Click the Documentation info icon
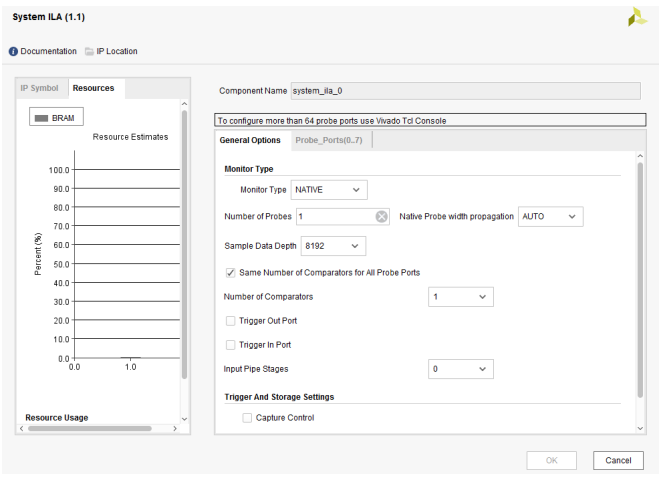 [14, 51]
